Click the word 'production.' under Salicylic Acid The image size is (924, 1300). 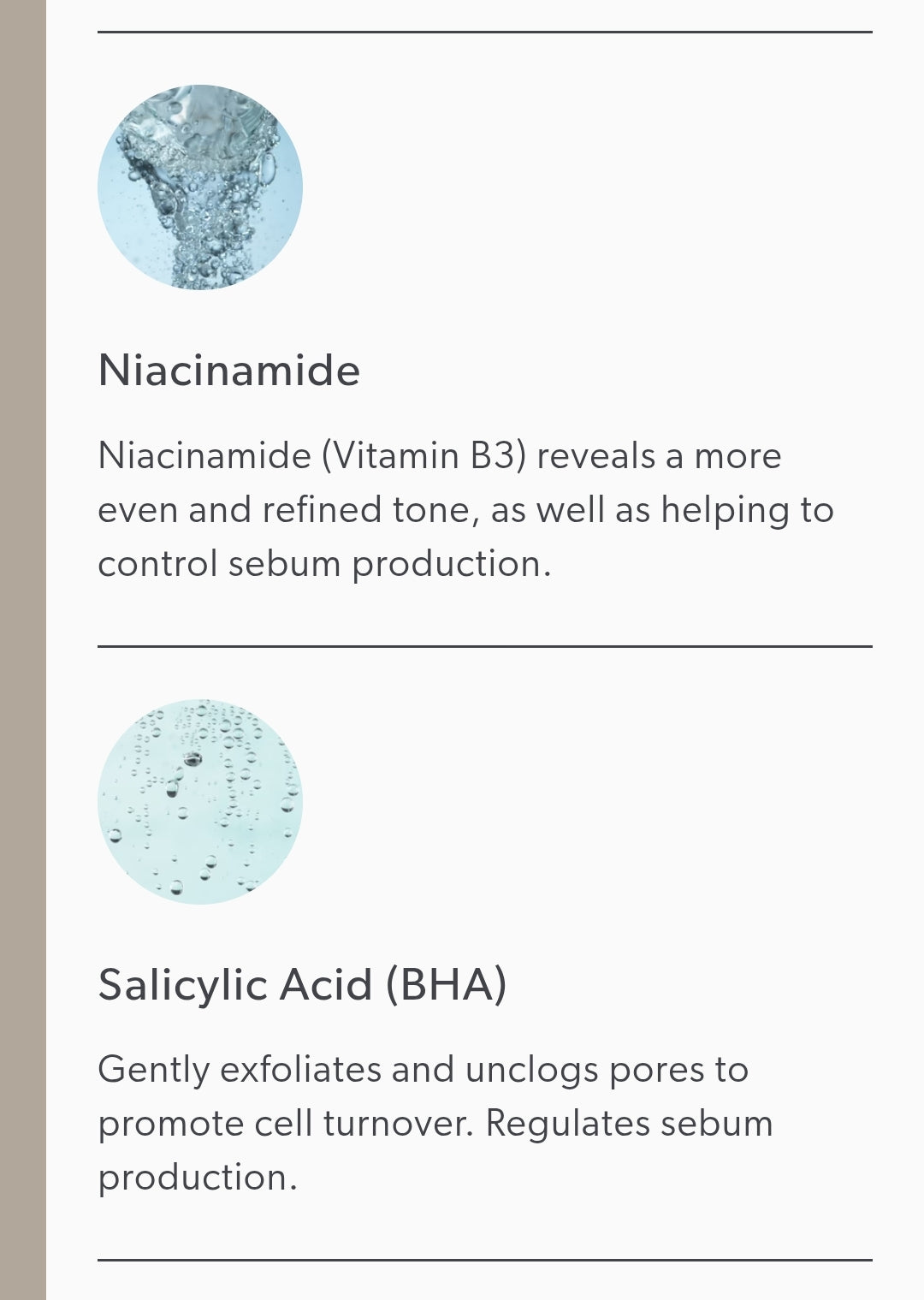tap(198, 1178)
